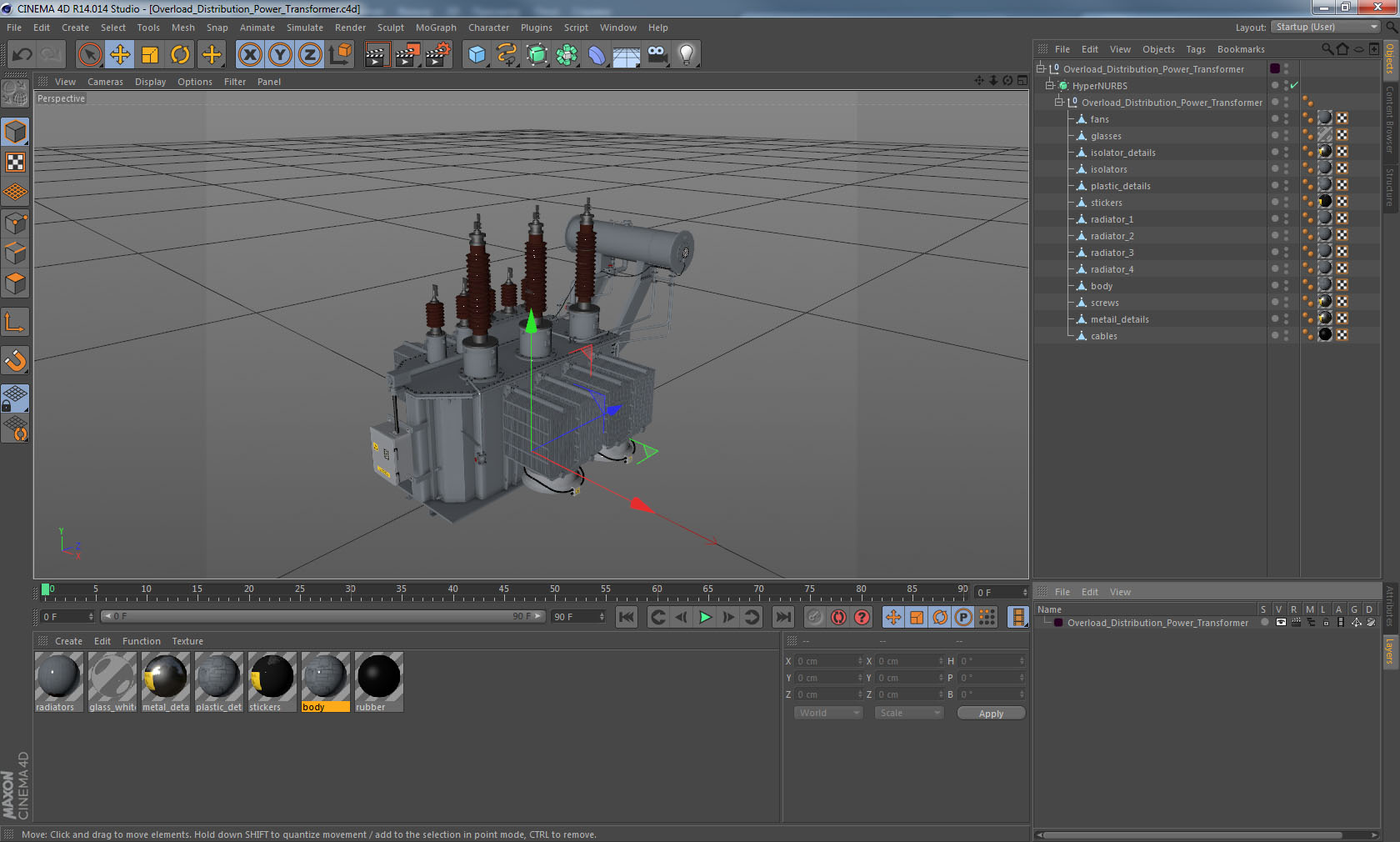Toggle autokeying button
Viewport: 1400px width, 842px height.
click(838, 617)
